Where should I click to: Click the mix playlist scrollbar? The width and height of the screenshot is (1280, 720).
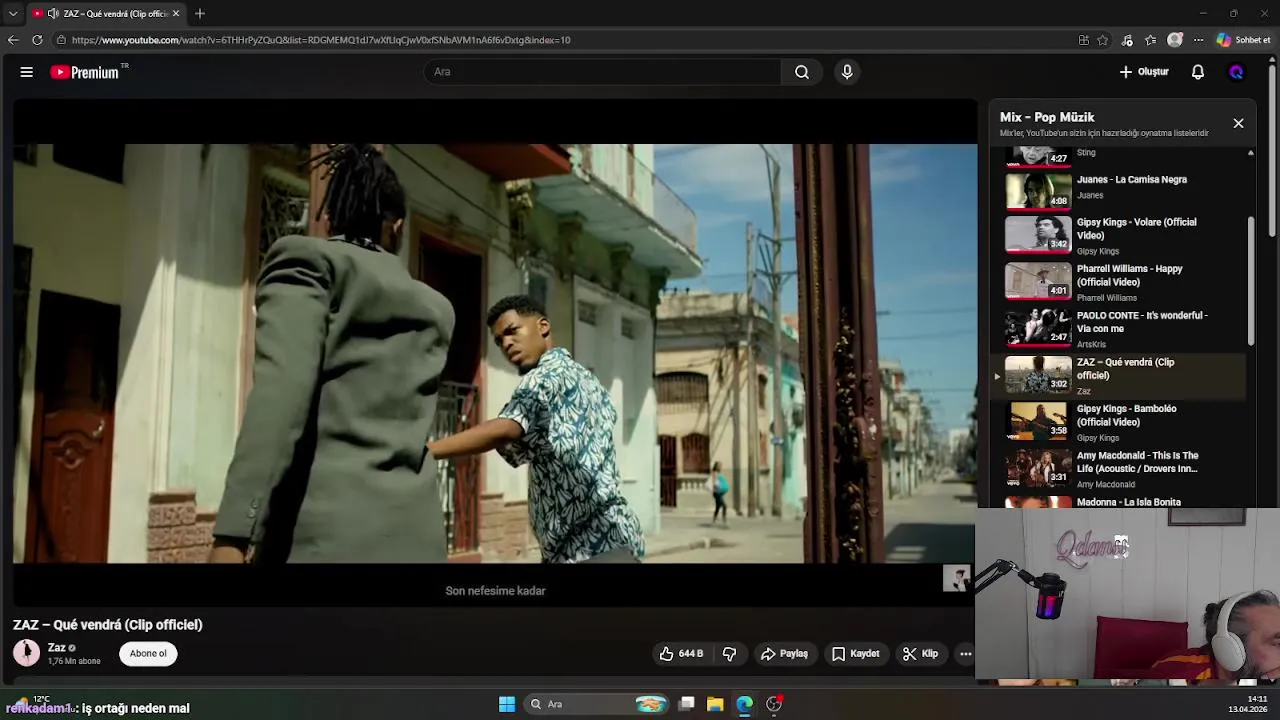(x=1251, y=280)
